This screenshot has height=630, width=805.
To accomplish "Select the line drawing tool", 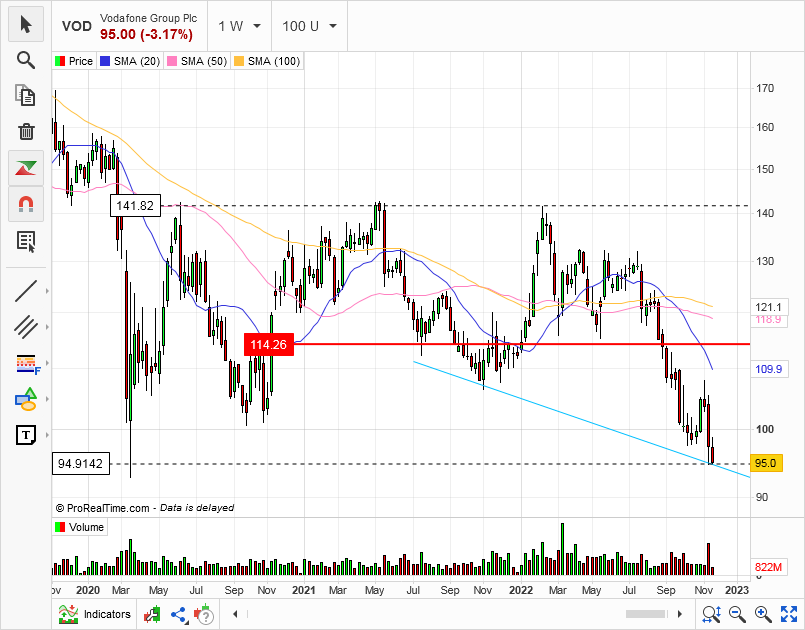I will [x=26, y=291].
